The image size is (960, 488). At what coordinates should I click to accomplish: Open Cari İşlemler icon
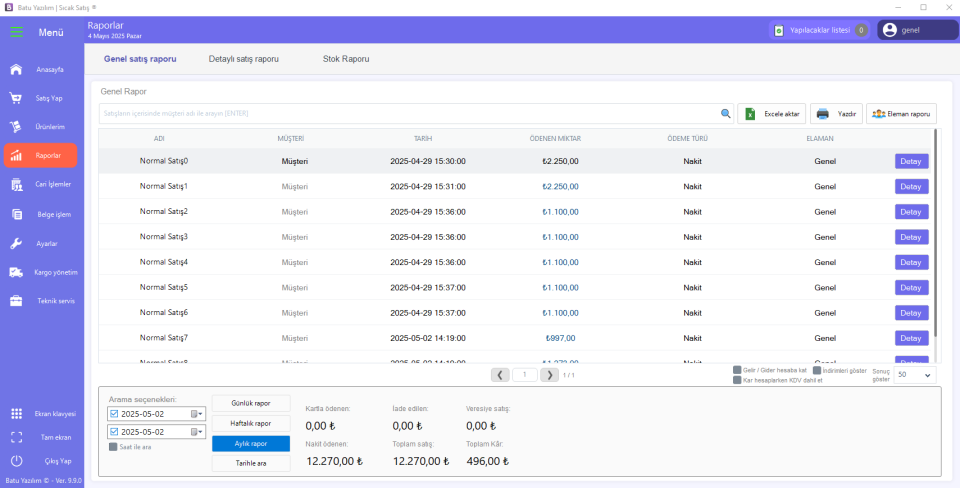(x=17, y=184)
